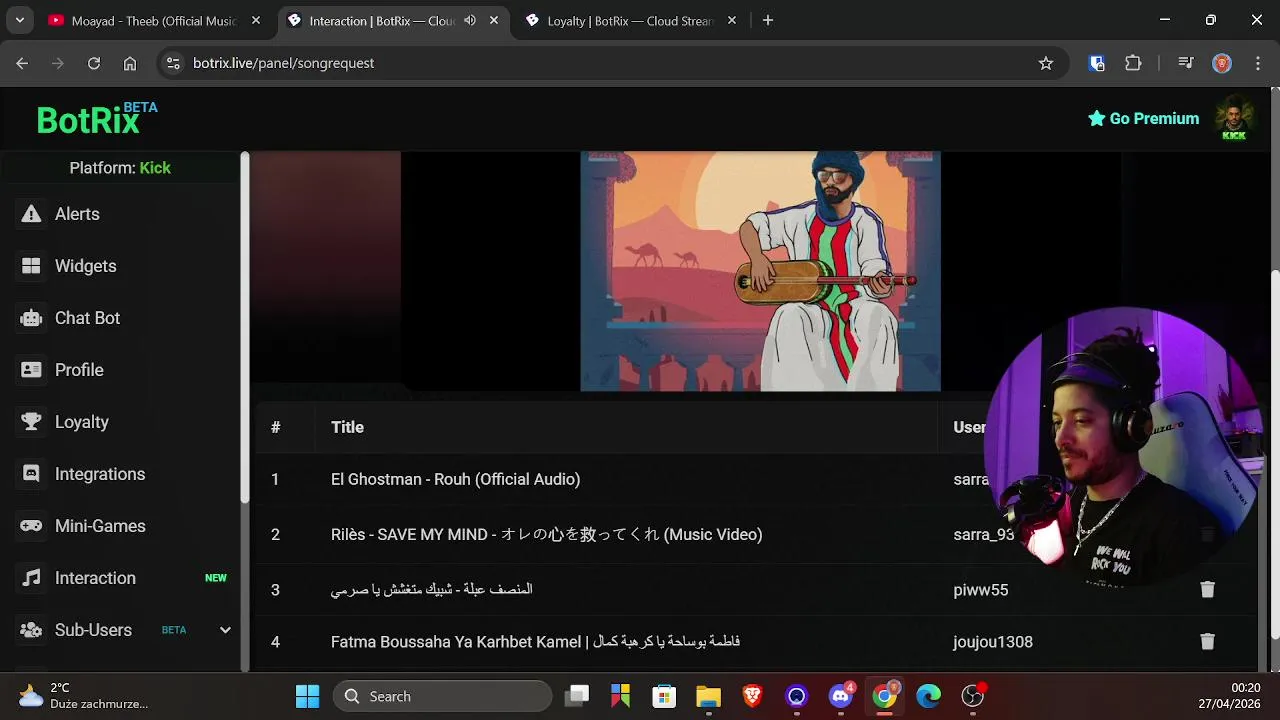
Task: Open a new browser tab
Action: pyautogui.click(x=768, y=20)
